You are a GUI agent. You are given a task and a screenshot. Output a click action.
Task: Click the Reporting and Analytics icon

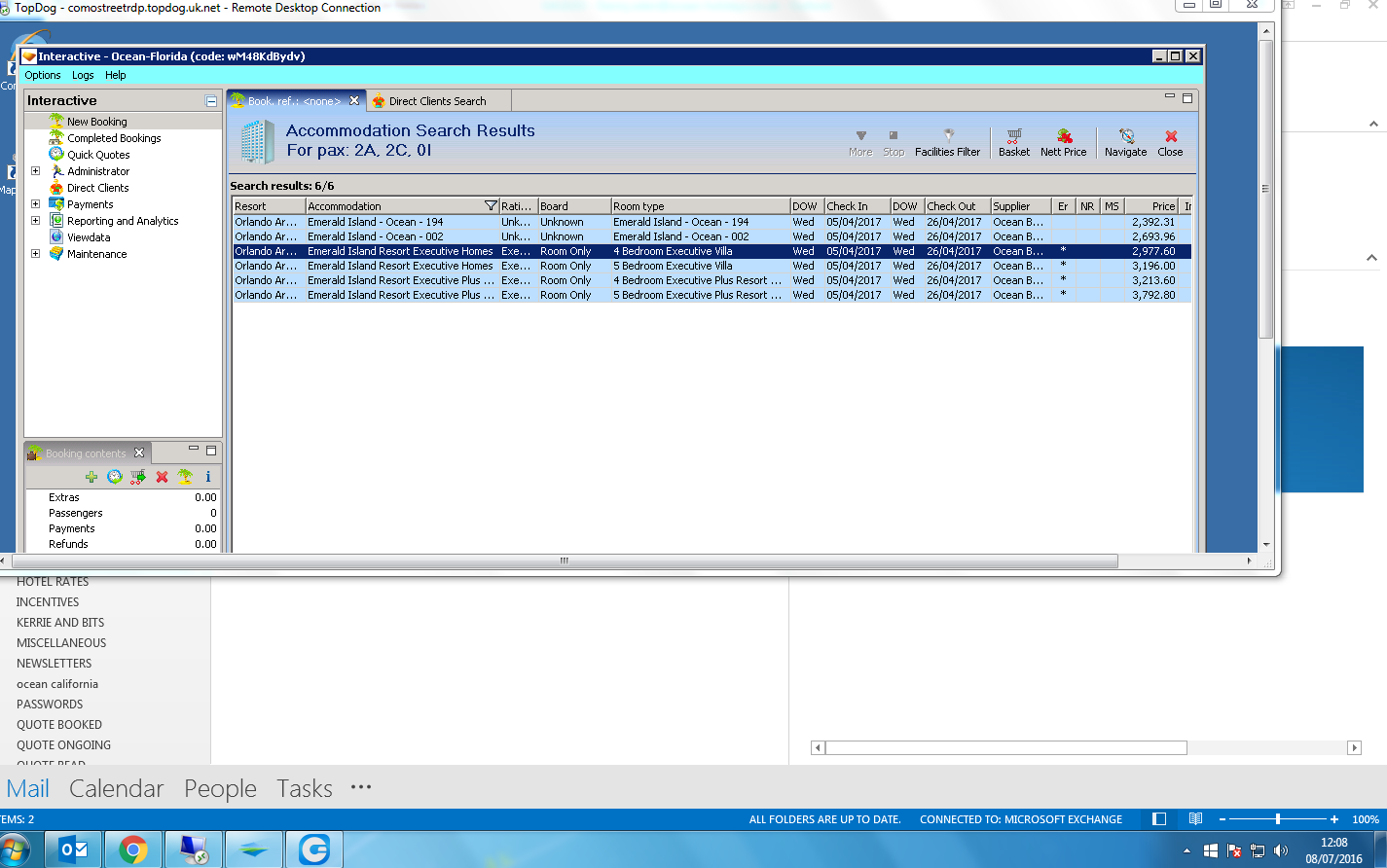point(56,221)
